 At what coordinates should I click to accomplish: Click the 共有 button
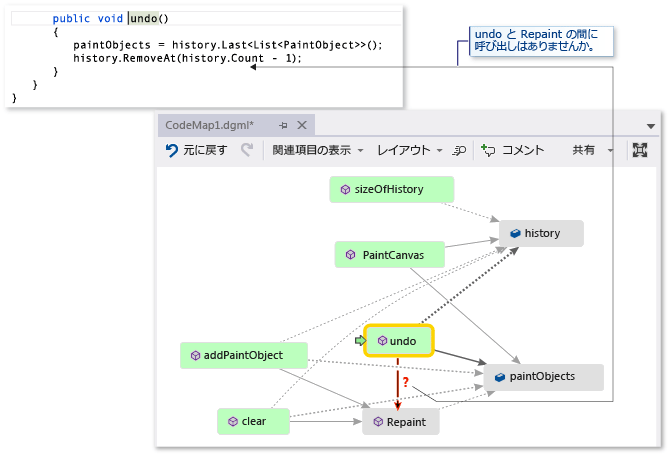pyautogui.click(x=584, y=150)
